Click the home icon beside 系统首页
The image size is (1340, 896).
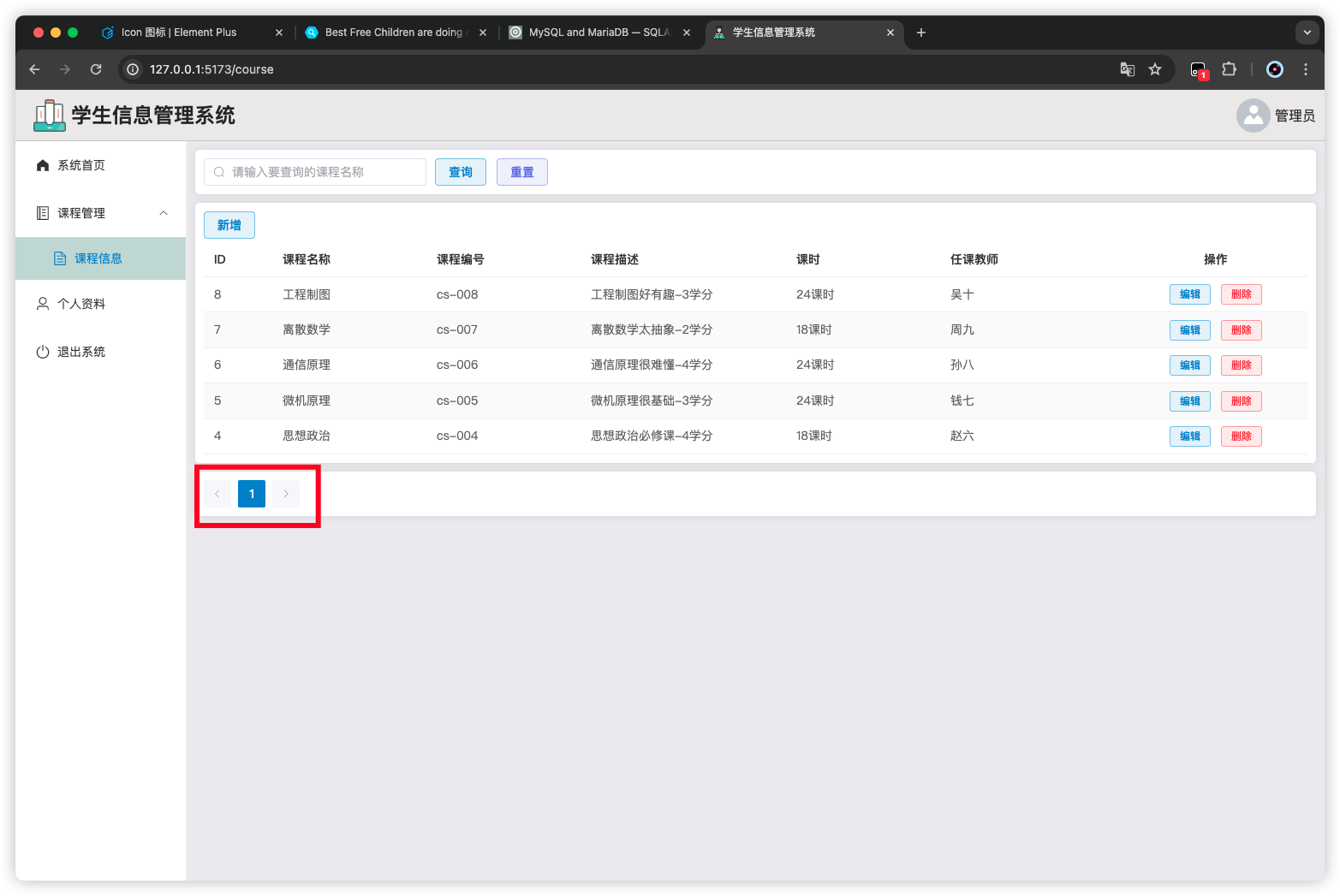click(x=43, y=165)
